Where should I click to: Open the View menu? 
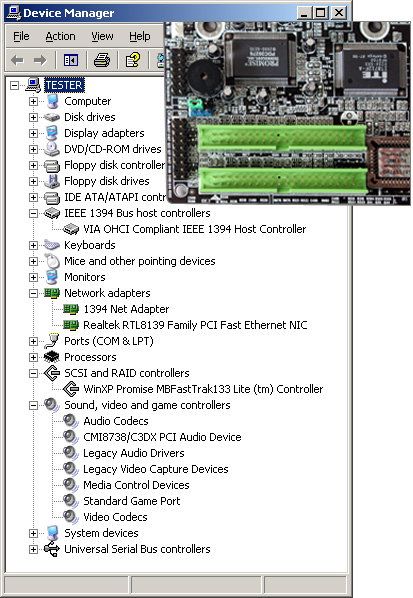pos(102,36)
